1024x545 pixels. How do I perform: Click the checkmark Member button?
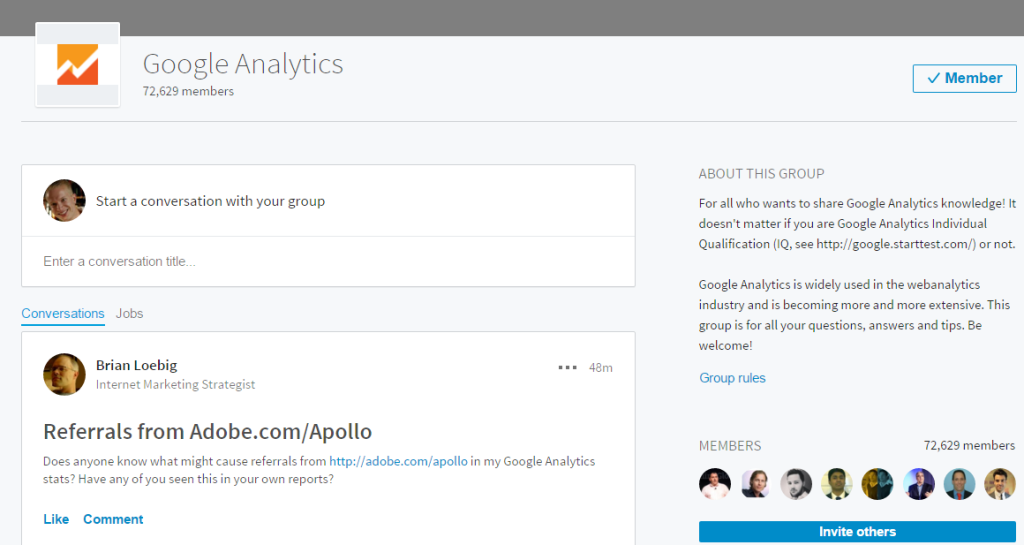(965, 78)
